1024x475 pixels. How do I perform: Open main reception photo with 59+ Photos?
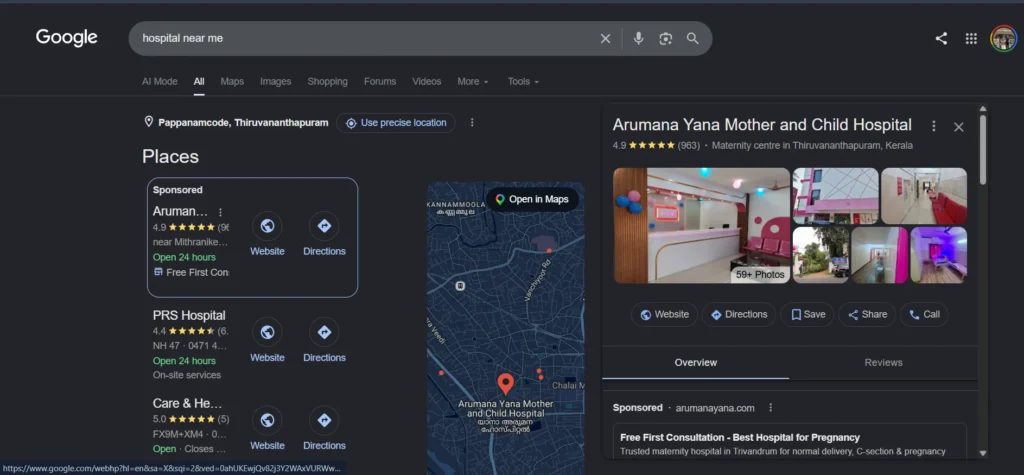pos(701,225)
